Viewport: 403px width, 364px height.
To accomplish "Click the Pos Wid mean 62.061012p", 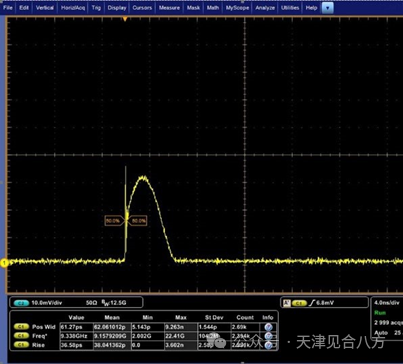I will [110, 327].
